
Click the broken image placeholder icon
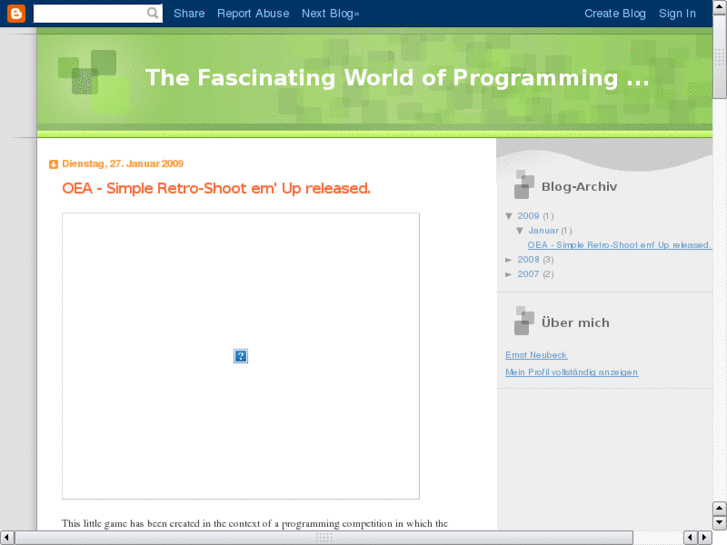241,356
